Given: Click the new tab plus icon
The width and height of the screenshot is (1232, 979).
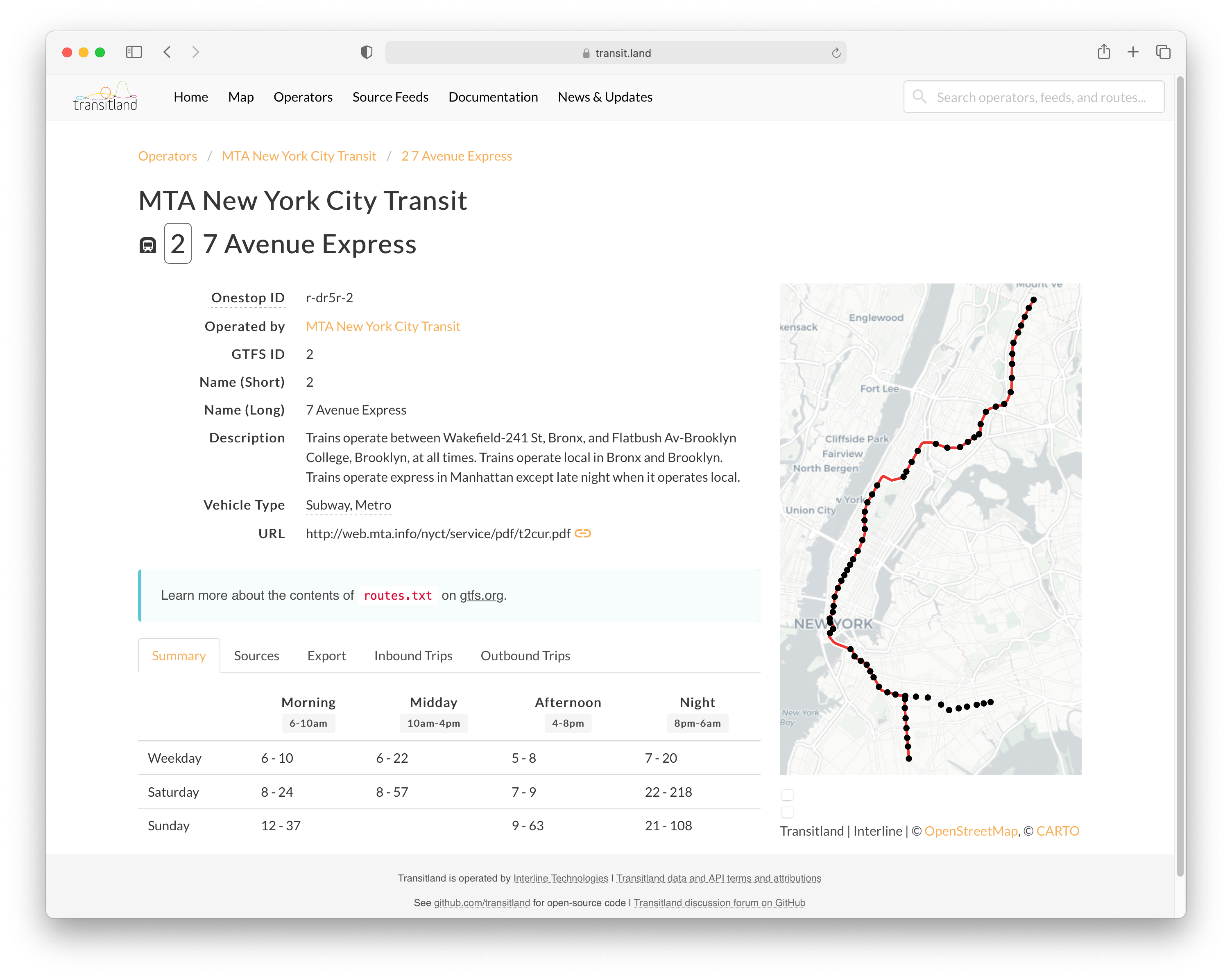Looking at the screenshot, I should coord(1133,52).
